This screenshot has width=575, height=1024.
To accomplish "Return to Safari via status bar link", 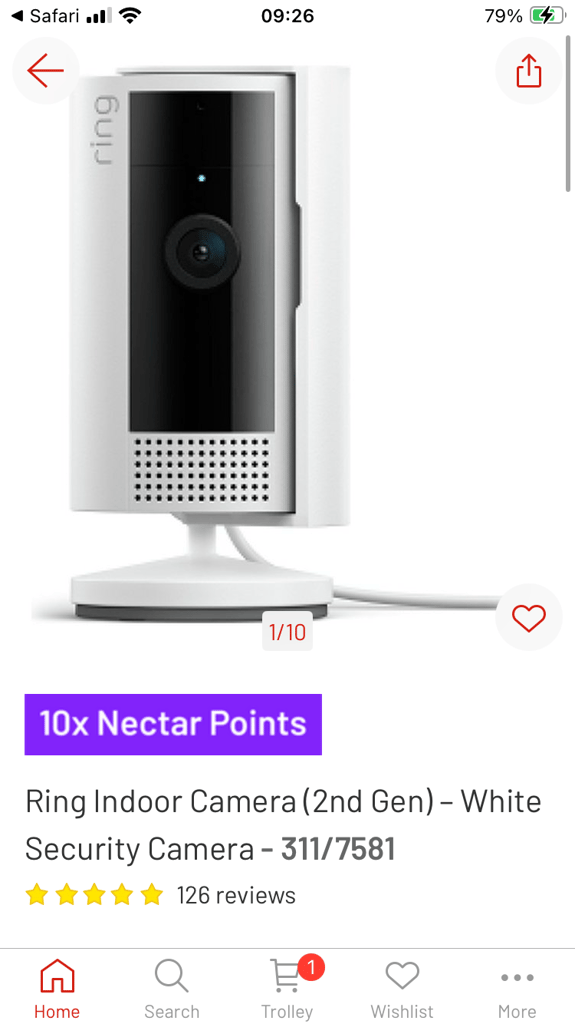I will tap(44, 16).
